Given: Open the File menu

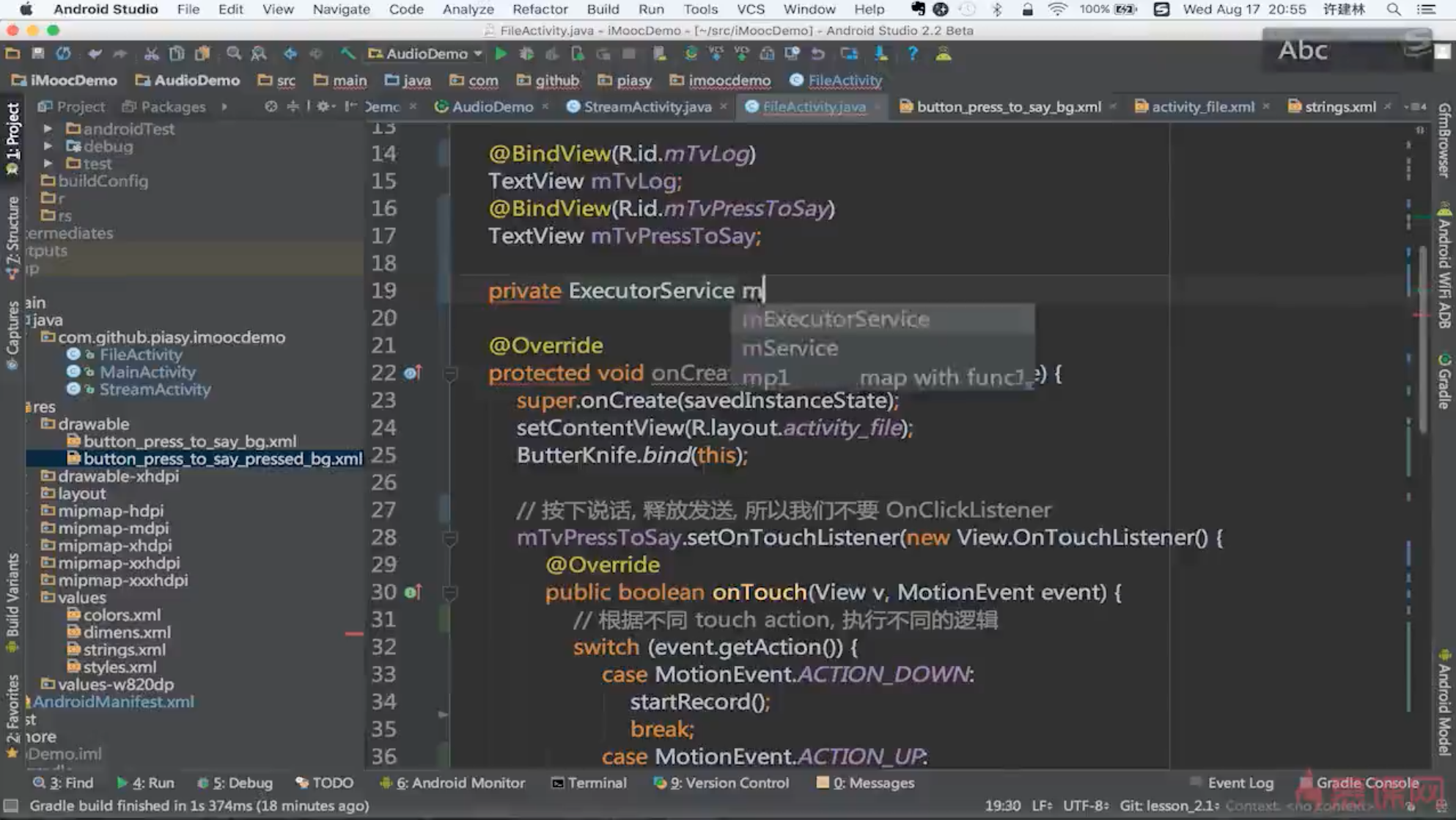Looking at the screenshot, I should click(x=188, y=10).
